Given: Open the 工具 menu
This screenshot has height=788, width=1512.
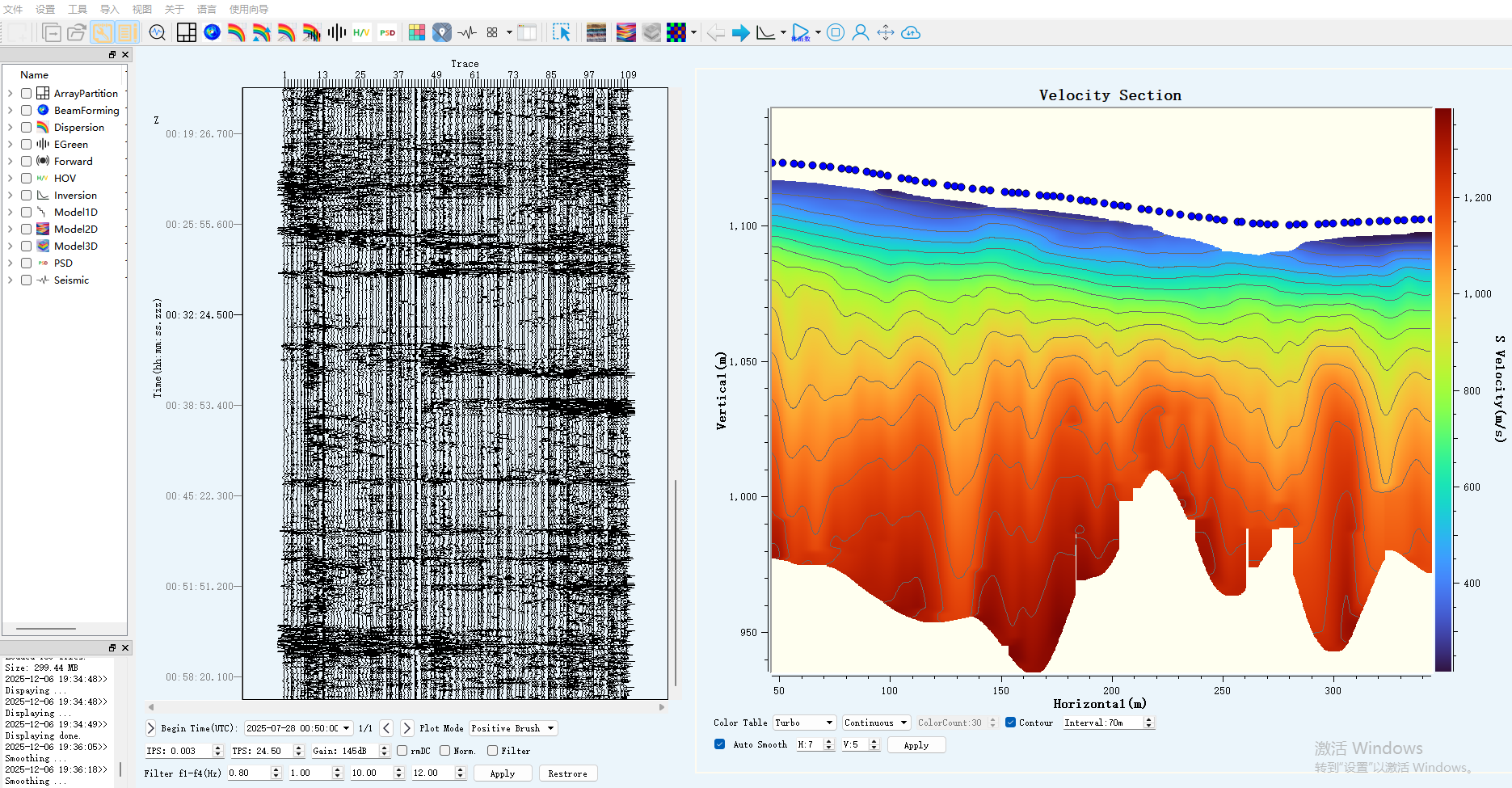Looking at the screenshot, I should 77,9.
